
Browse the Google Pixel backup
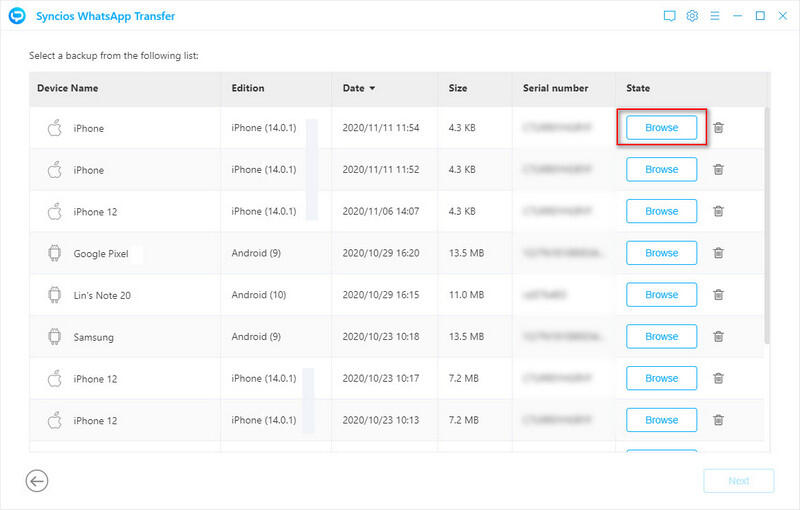(x=661, y=253)
